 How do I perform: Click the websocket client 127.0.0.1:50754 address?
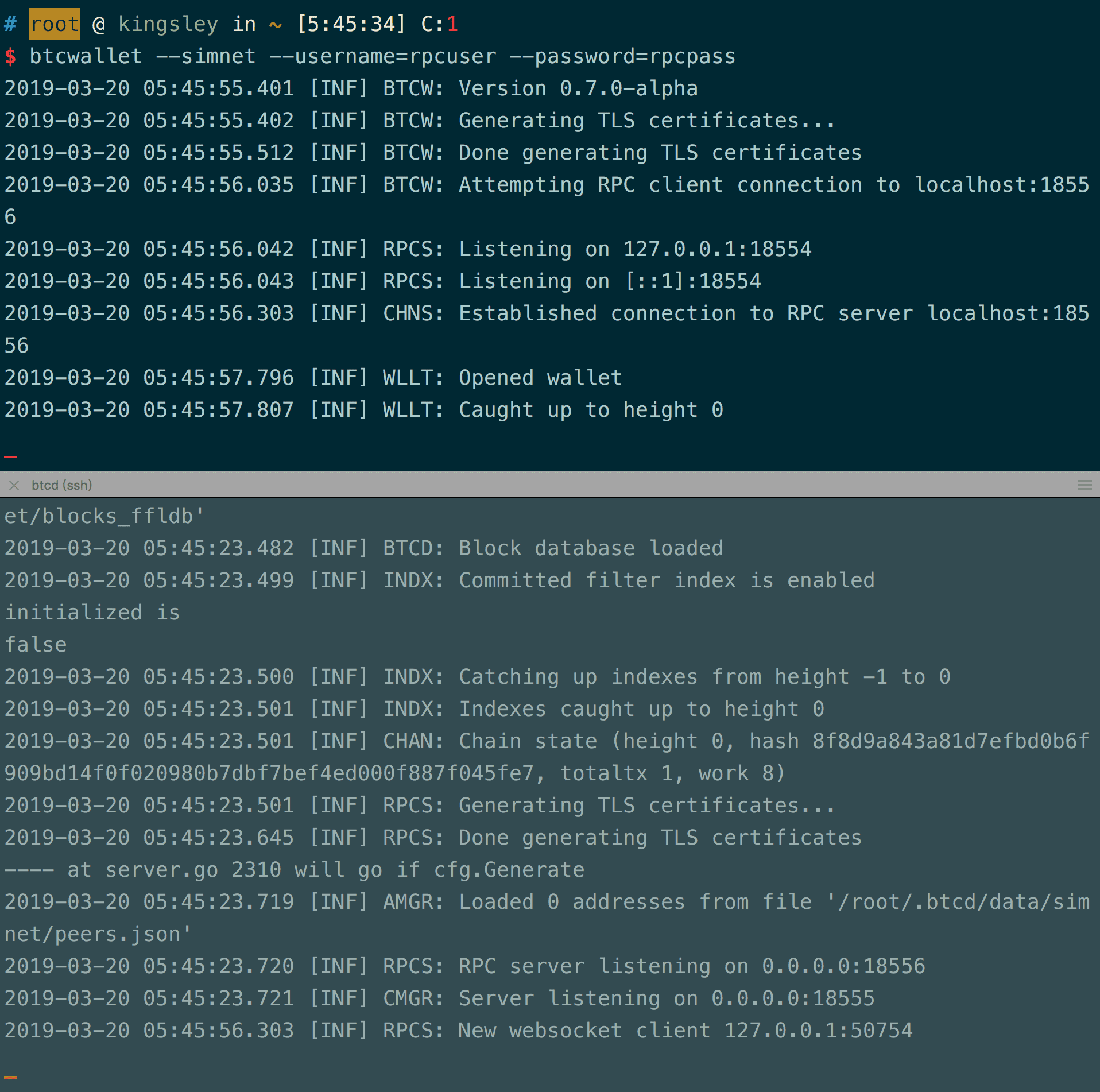click(x=818, y=1031)
